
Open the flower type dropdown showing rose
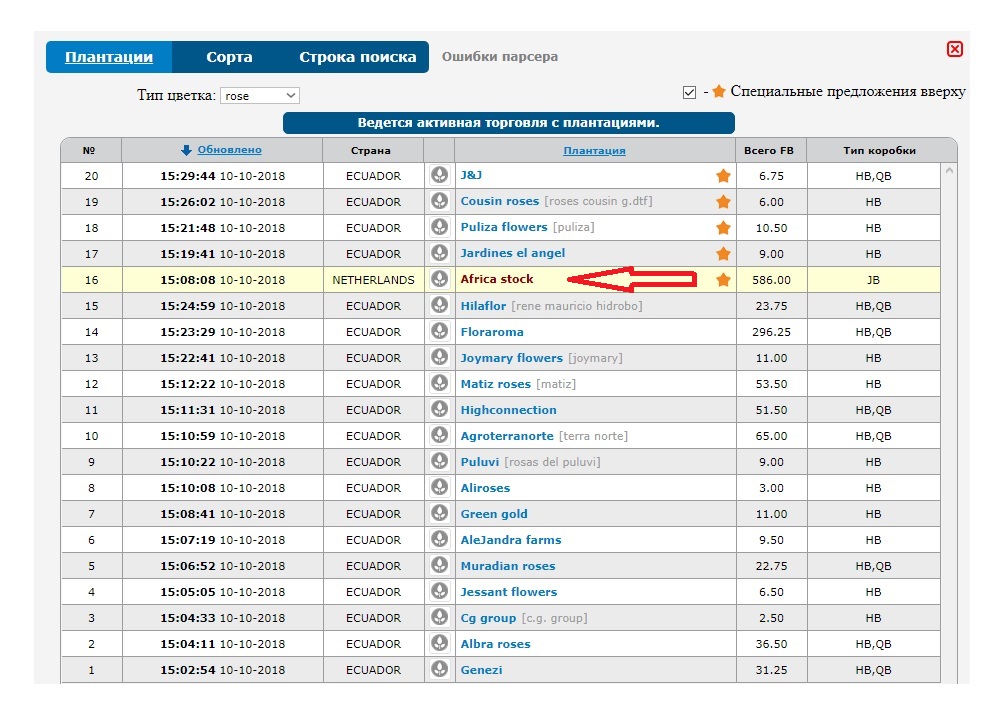point(260,96)
